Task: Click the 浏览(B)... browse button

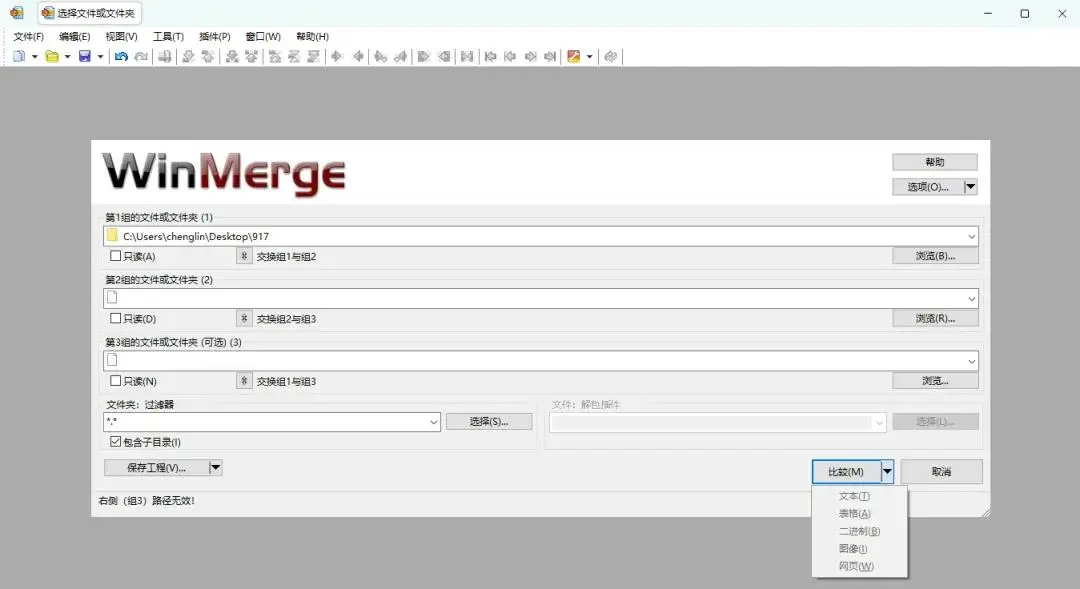Action: (x=934, y=256)
